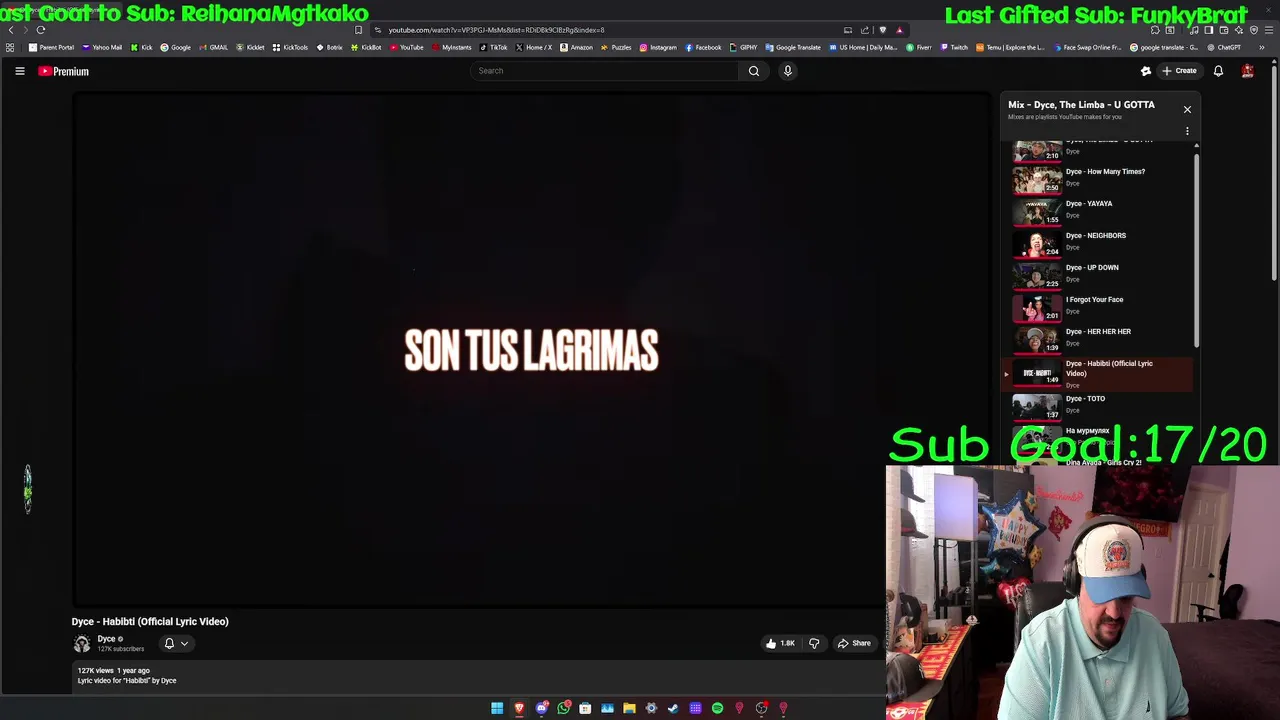
Task: Open Spotify from the taskbar
Action: 717,708
